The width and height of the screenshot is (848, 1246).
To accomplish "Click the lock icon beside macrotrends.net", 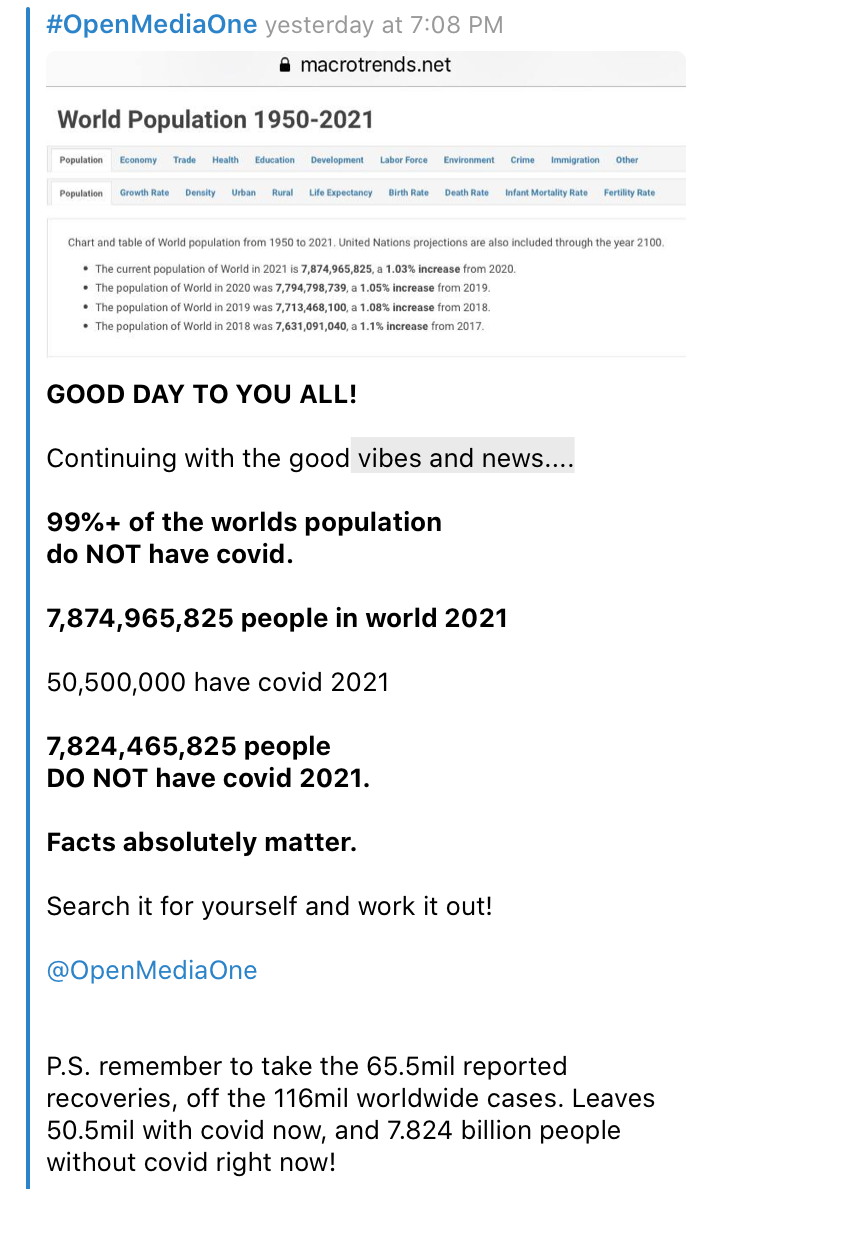I will coord(285,66).
